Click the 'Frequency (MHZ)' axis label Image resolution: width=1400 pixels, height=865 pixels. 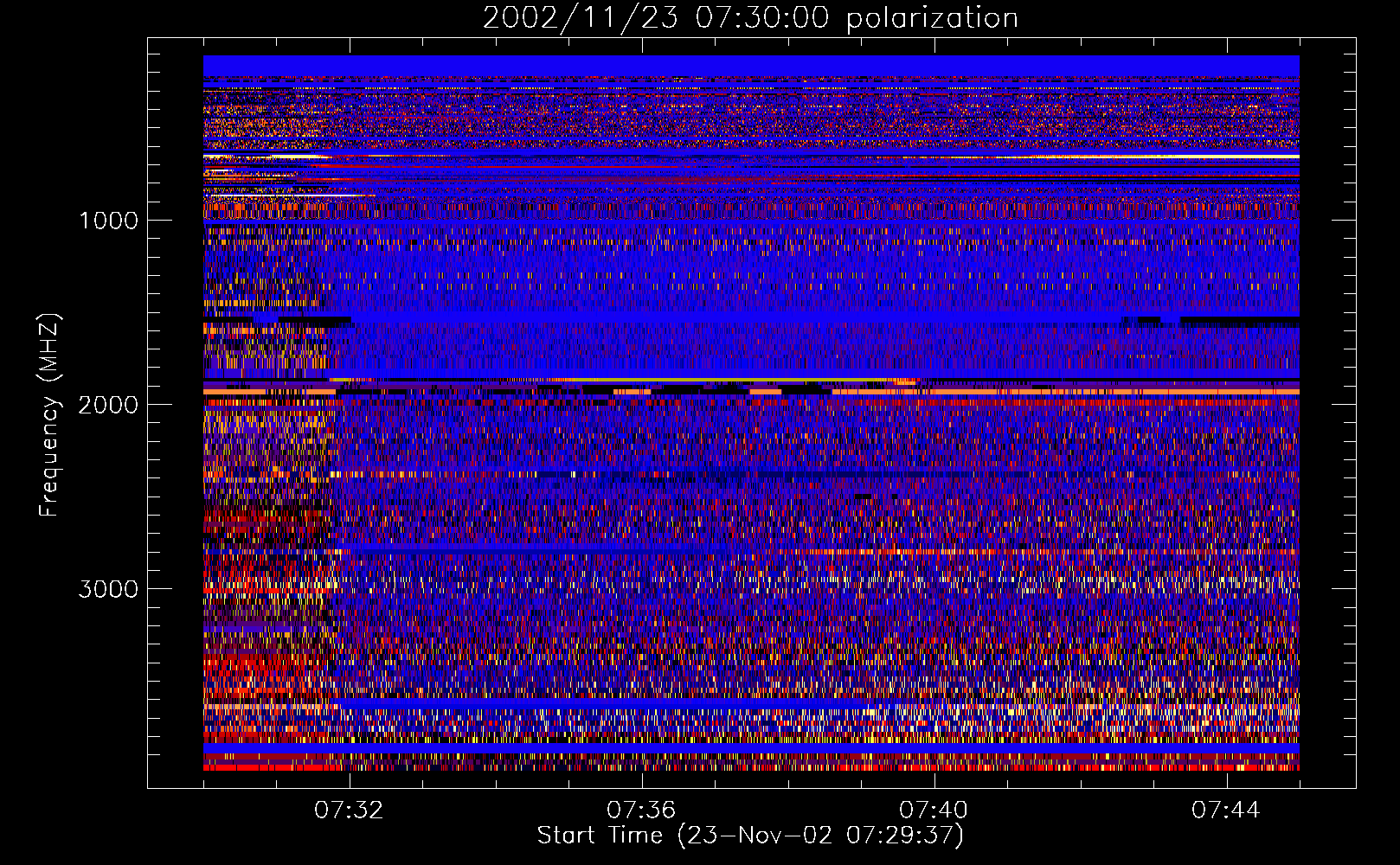click(49, 415)
